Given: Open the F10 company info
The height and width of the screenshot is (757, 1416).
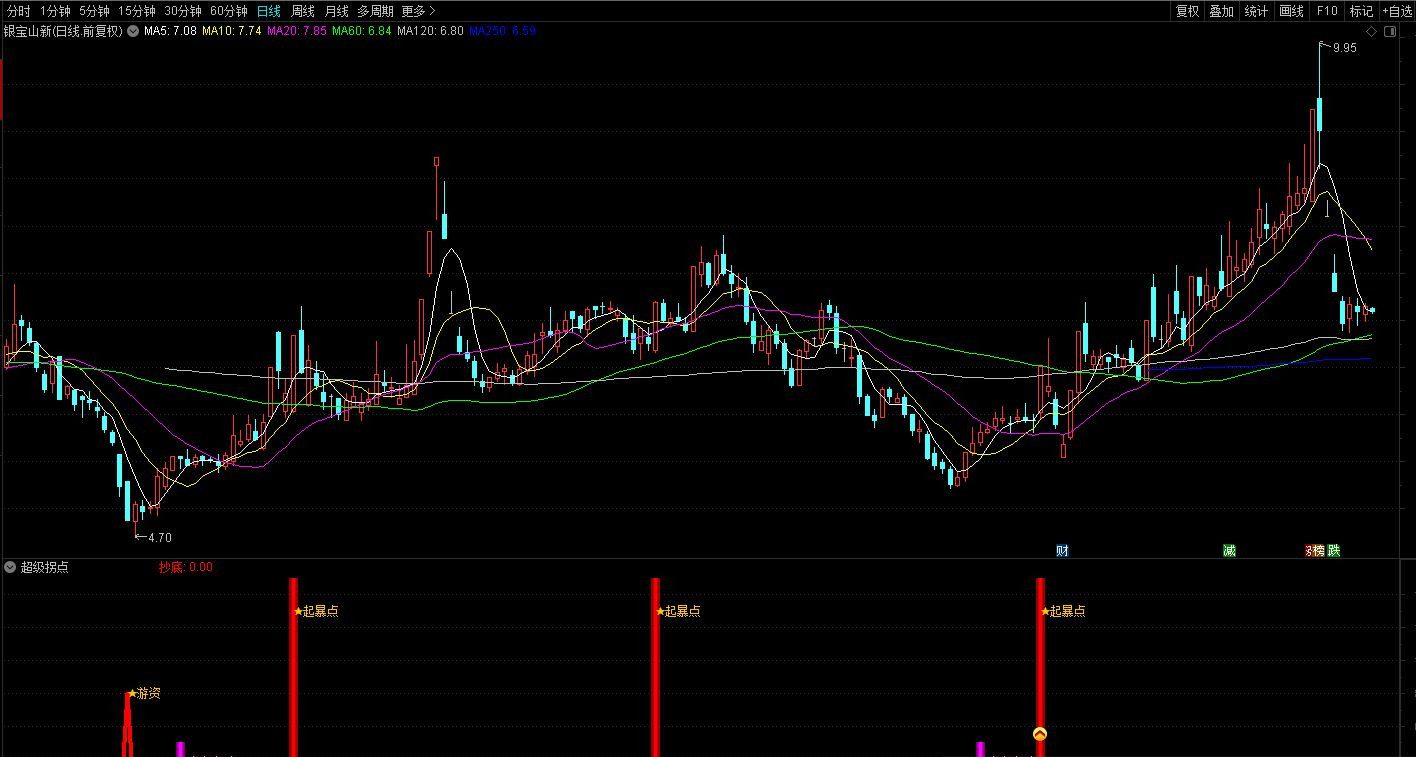Looking at the screenshot, I should (x=1327, y=11).
